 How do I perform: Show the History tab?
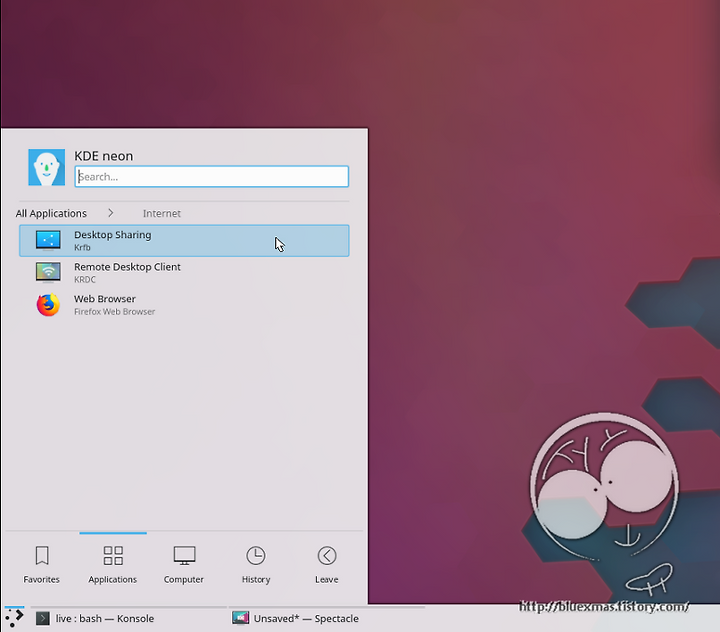(256, 564)
